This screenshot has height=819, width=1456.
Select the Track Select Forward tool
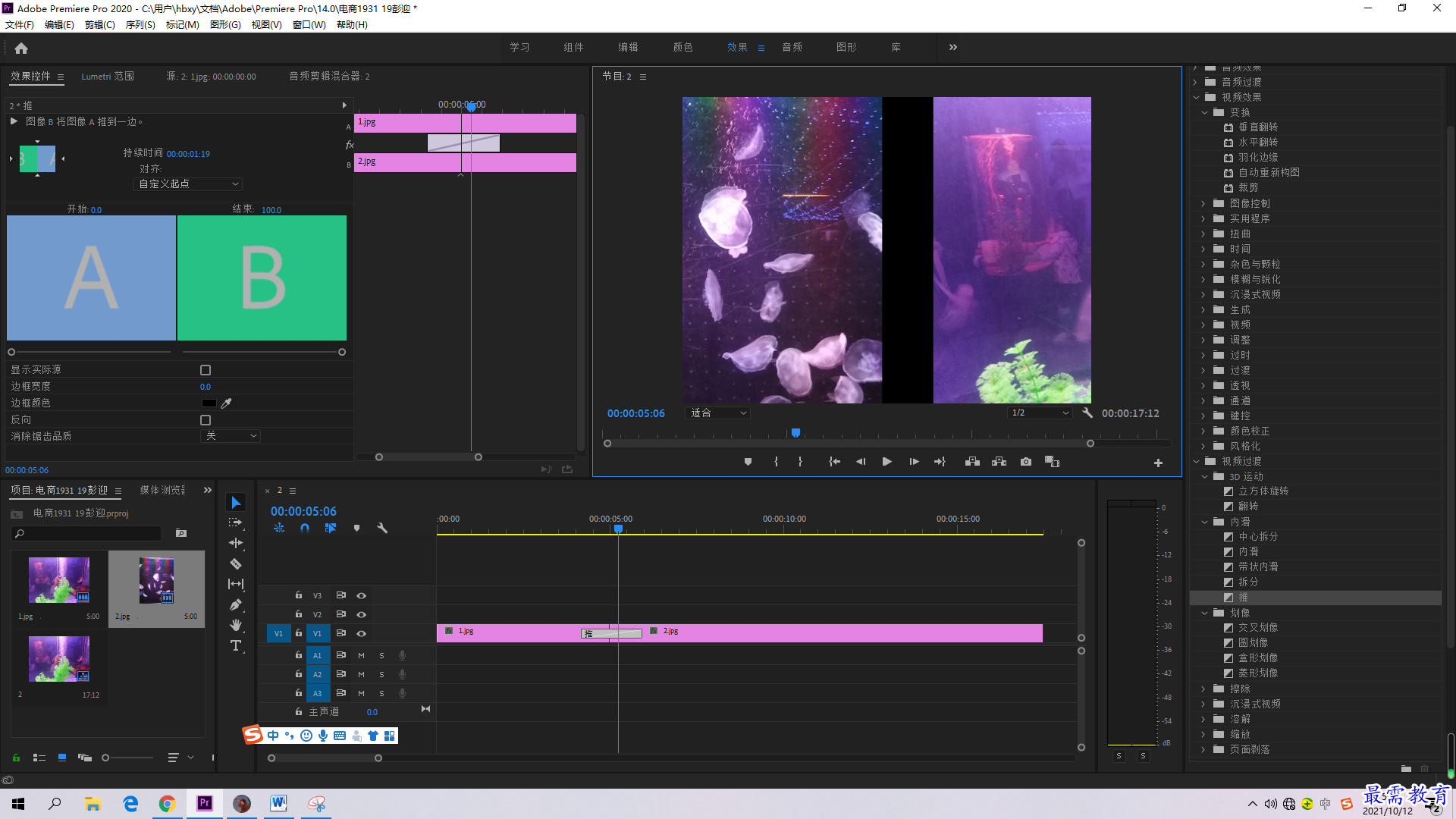click(236, 522)
